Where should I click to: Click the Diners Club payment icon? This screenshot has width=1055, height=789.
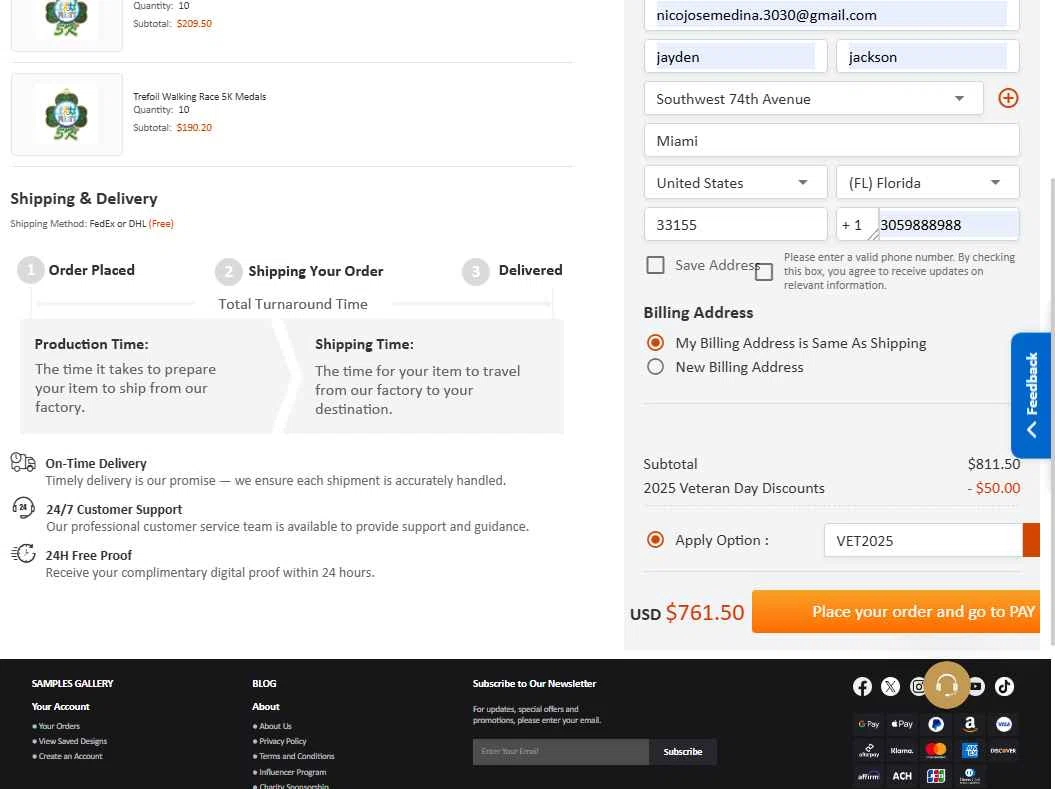(970, 776)
